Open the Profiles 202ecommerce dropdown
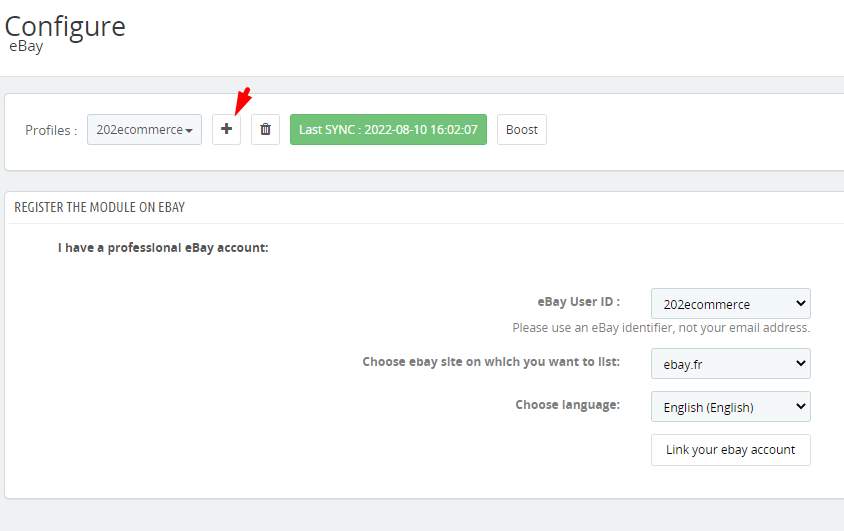 144,130
